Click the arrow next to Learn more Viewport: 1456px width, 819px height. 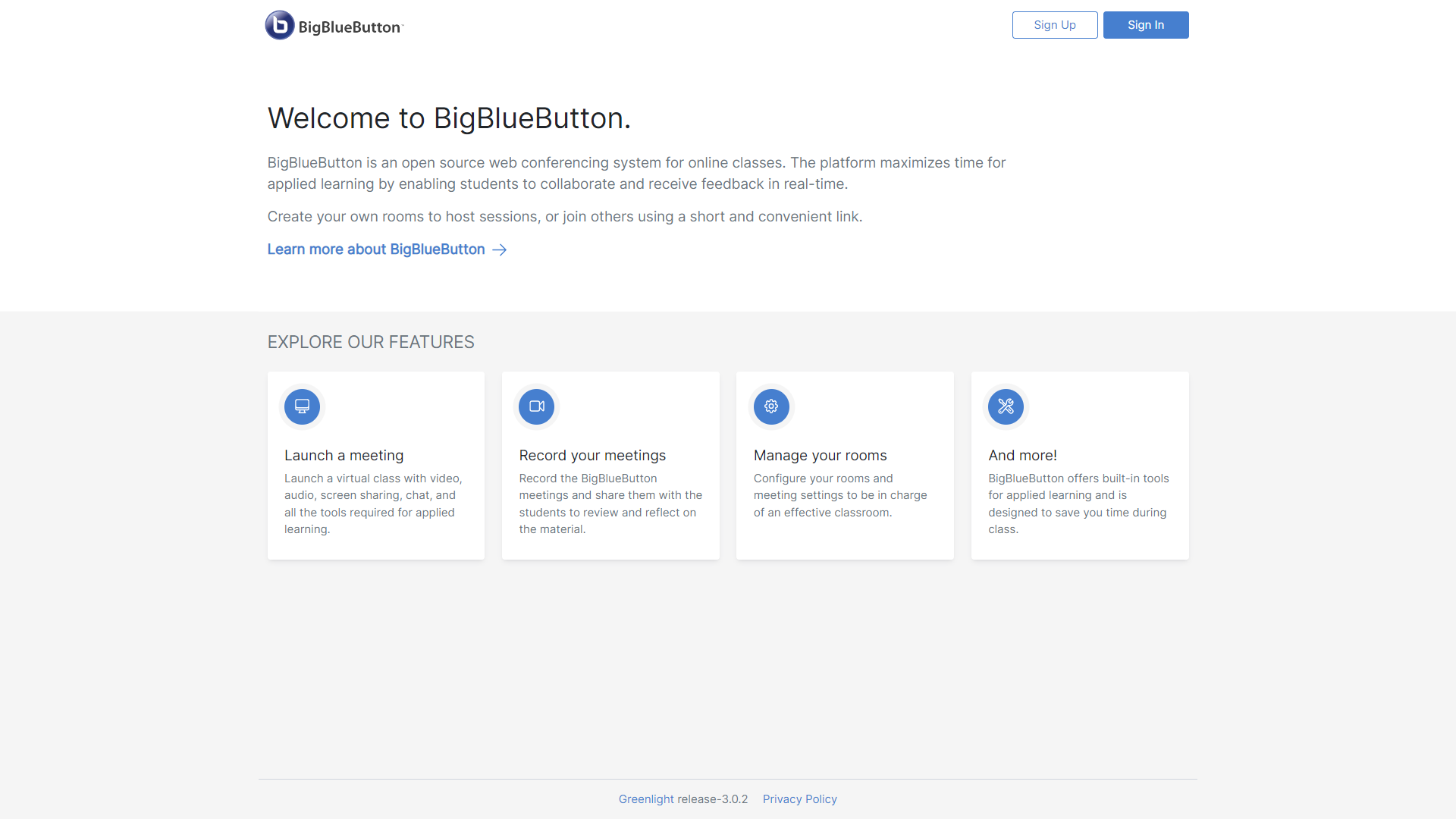[x=500, y=249]
